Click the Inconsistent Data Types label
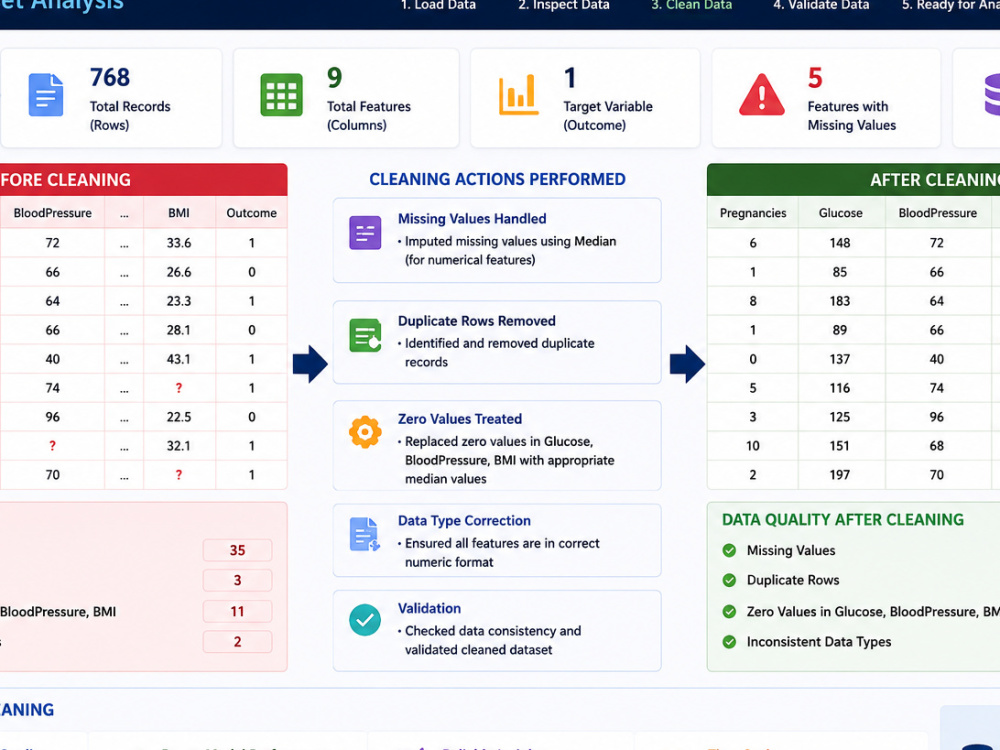The width and height of the screenshot is (1000, 750). tap(819, 642)
